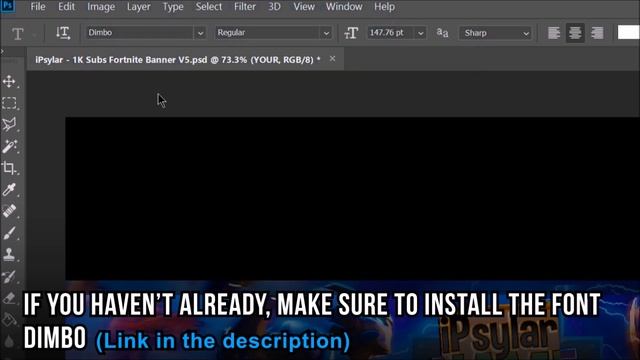Viewport: 640px width, 360px height.
Task: Open the Filter menu
Action: [x=244, y=7]
